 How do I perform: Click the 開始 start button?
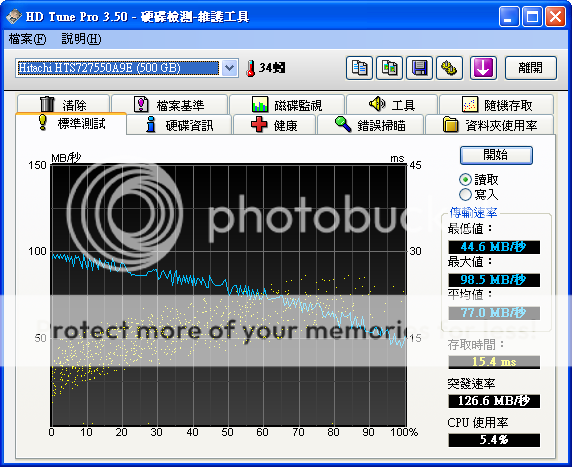[496, 155]
